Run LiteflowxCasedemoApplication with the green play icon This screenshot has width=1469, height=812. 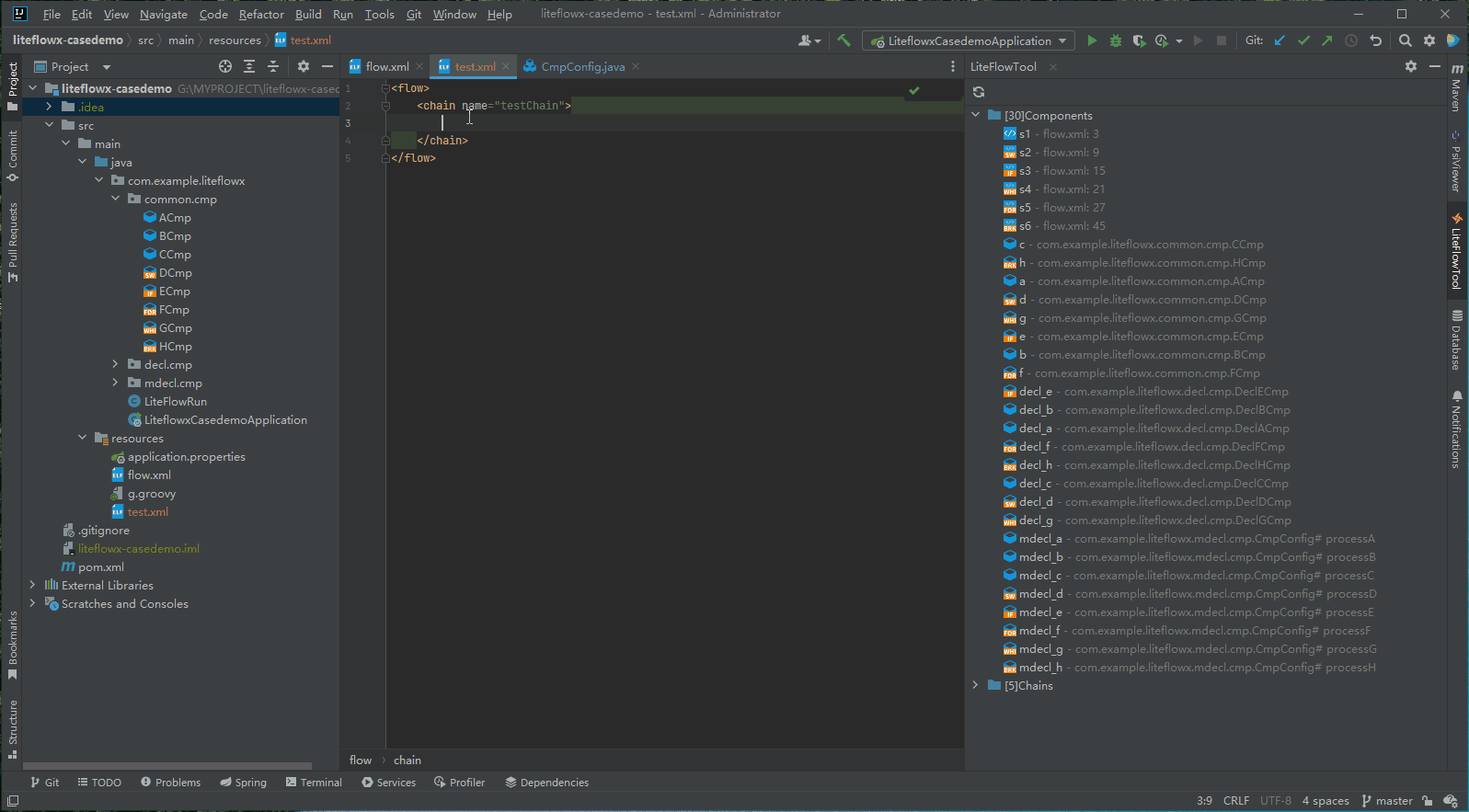(1092, 40)
